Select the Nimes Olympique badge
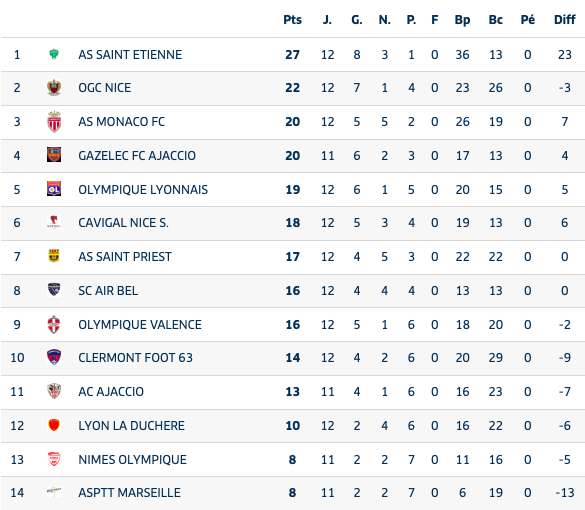585x510 pixels. 54,459
